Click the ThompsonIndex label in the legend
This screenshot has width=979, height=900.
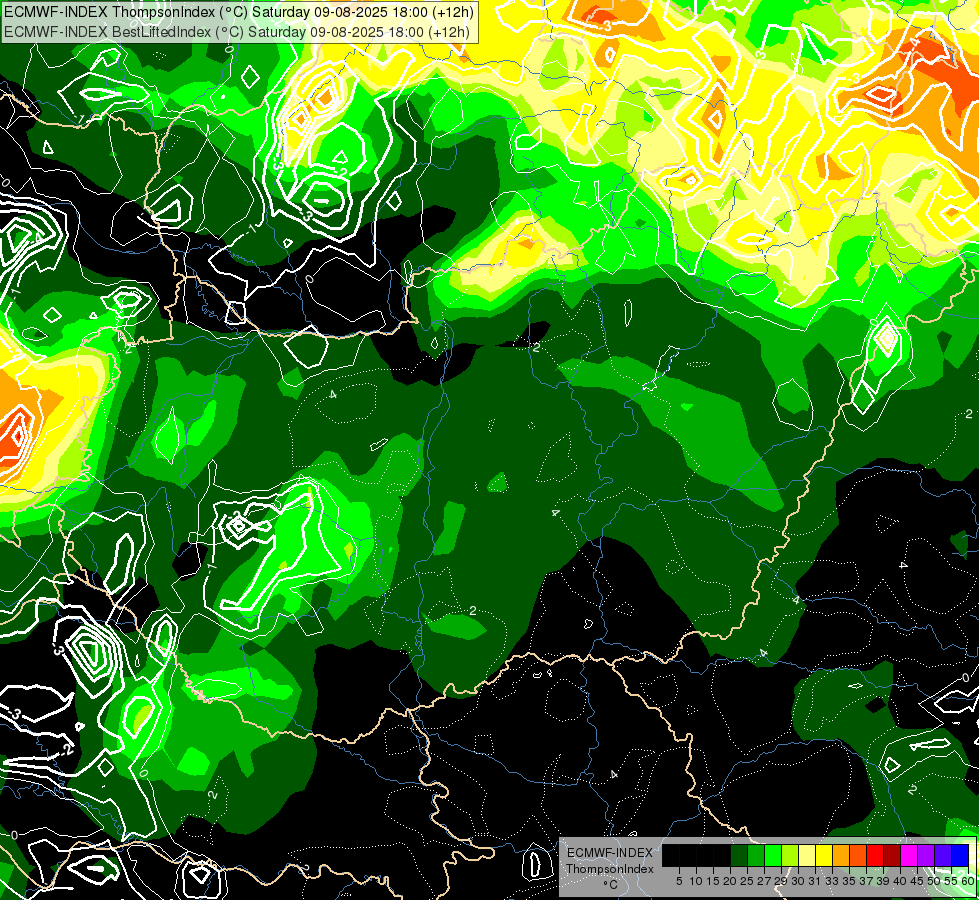[610, 869]
